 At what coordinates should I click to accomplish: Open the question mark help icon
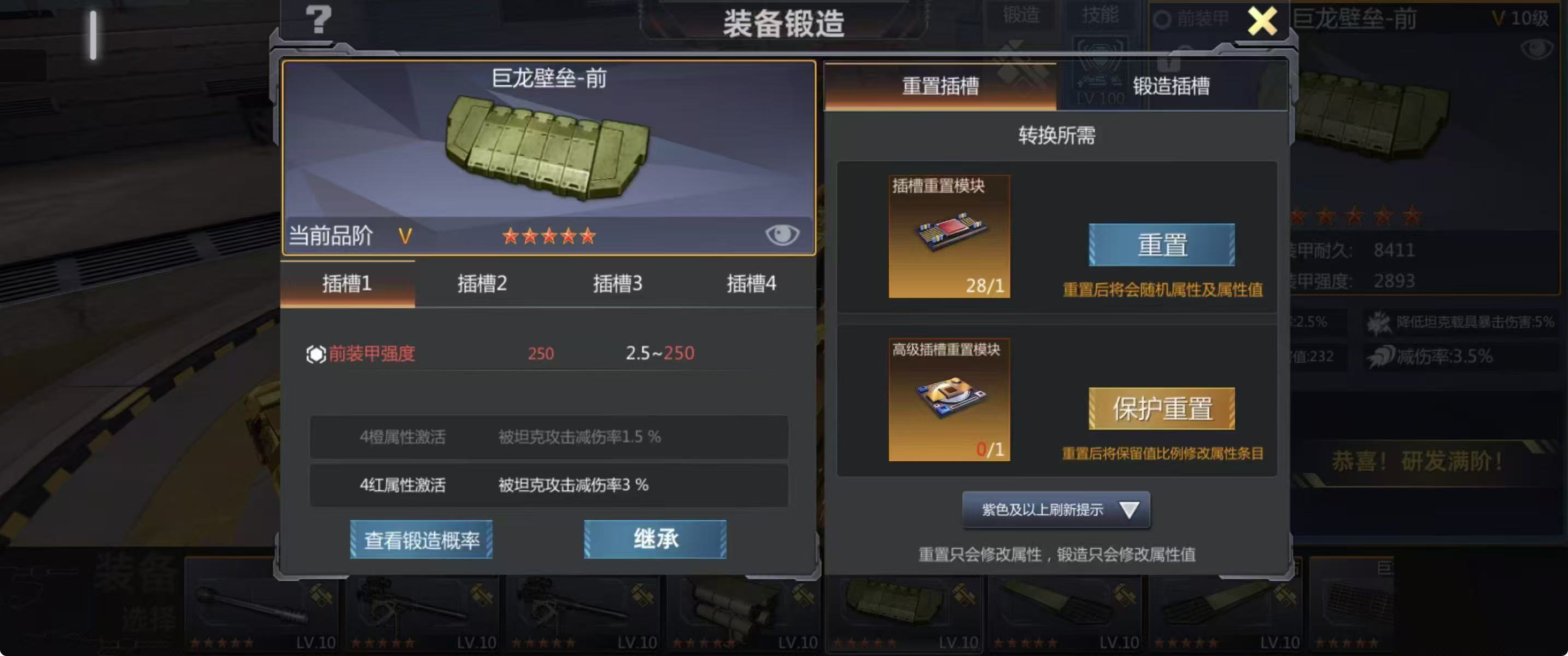point(318,20)
